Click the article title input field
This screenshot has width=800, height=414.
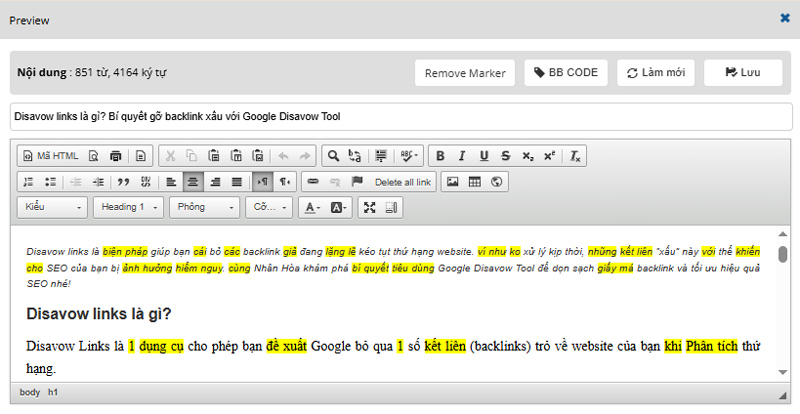point(400,116)
